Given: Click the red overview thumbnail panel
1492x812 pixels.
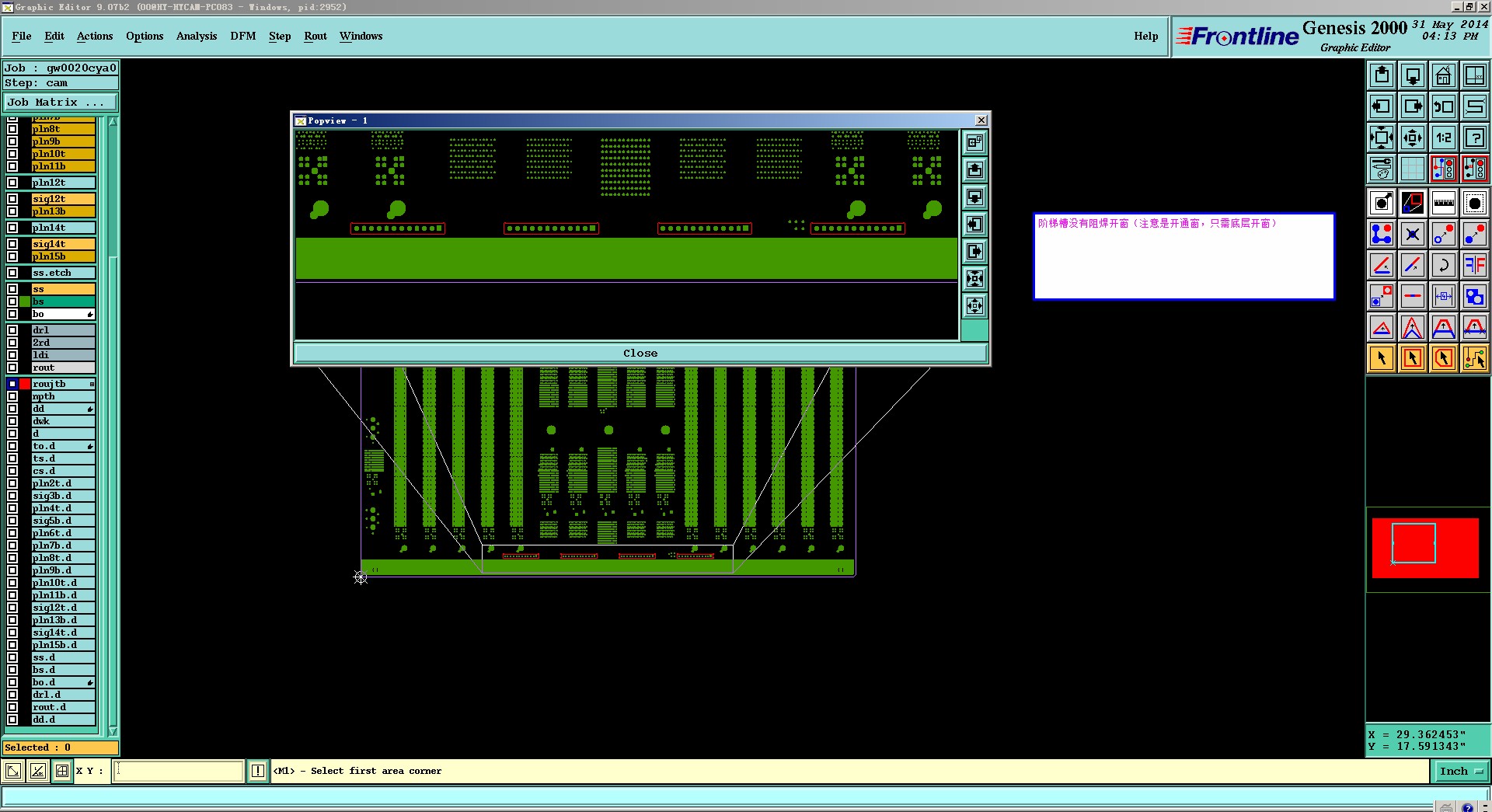Looking at the screenshot, I should point(1425,548).
